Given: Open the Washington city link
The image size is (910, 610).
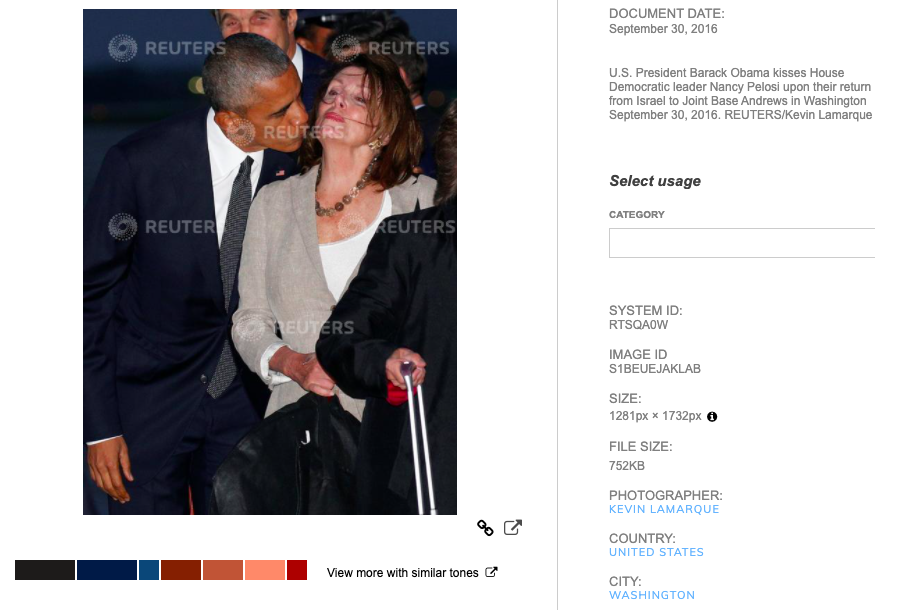Looking at the screenshot, I should [x=652, y=595].
